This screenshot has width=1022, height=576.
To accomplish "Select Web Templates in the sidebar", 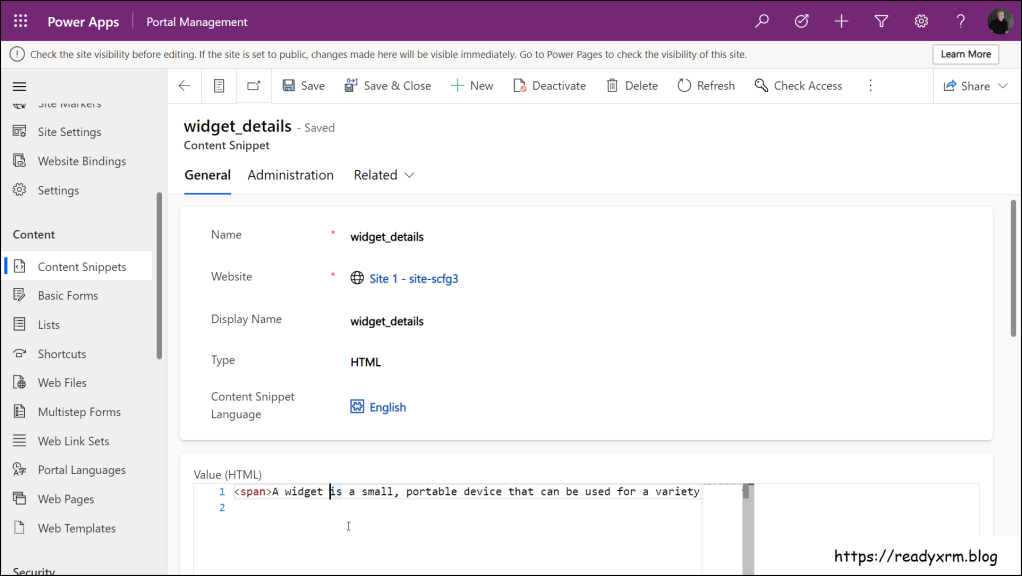I will click(76, 528).
